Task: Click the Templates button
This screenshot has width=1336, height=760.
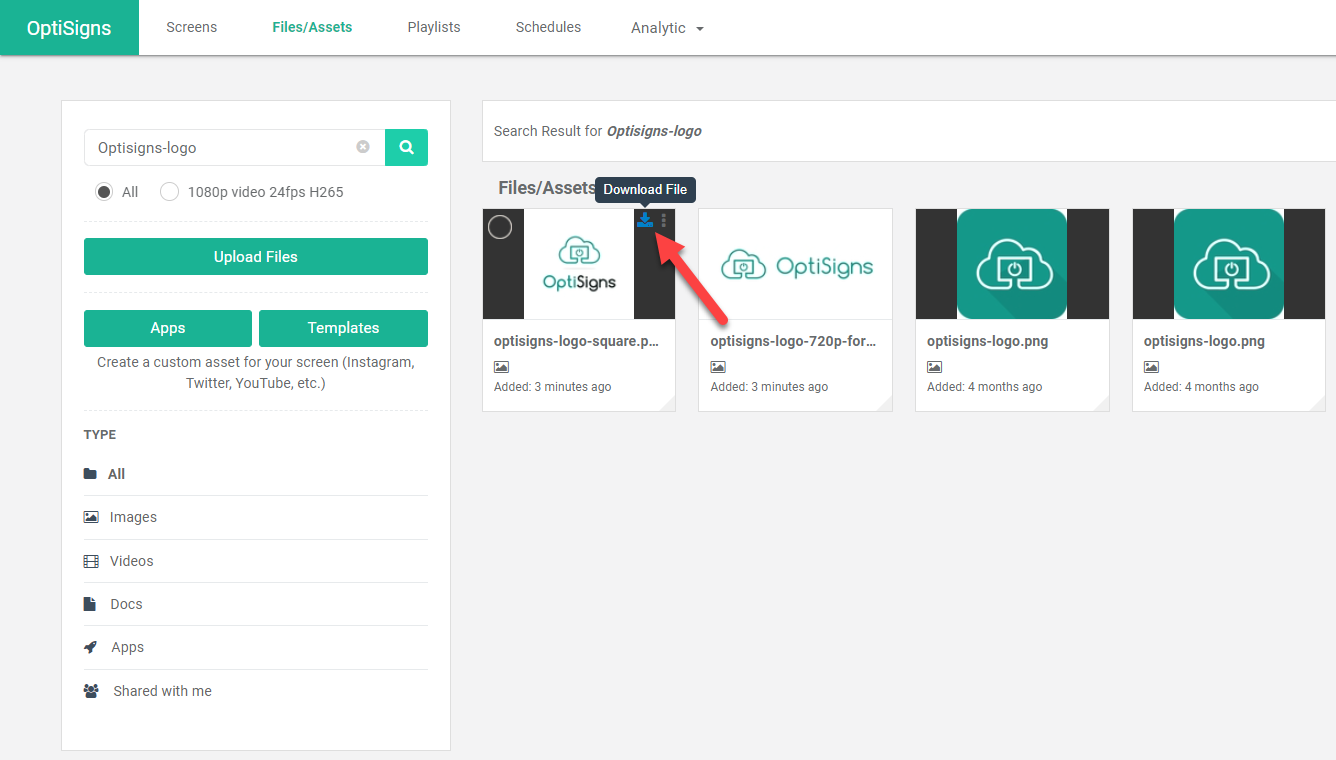Action: [343, 328]
